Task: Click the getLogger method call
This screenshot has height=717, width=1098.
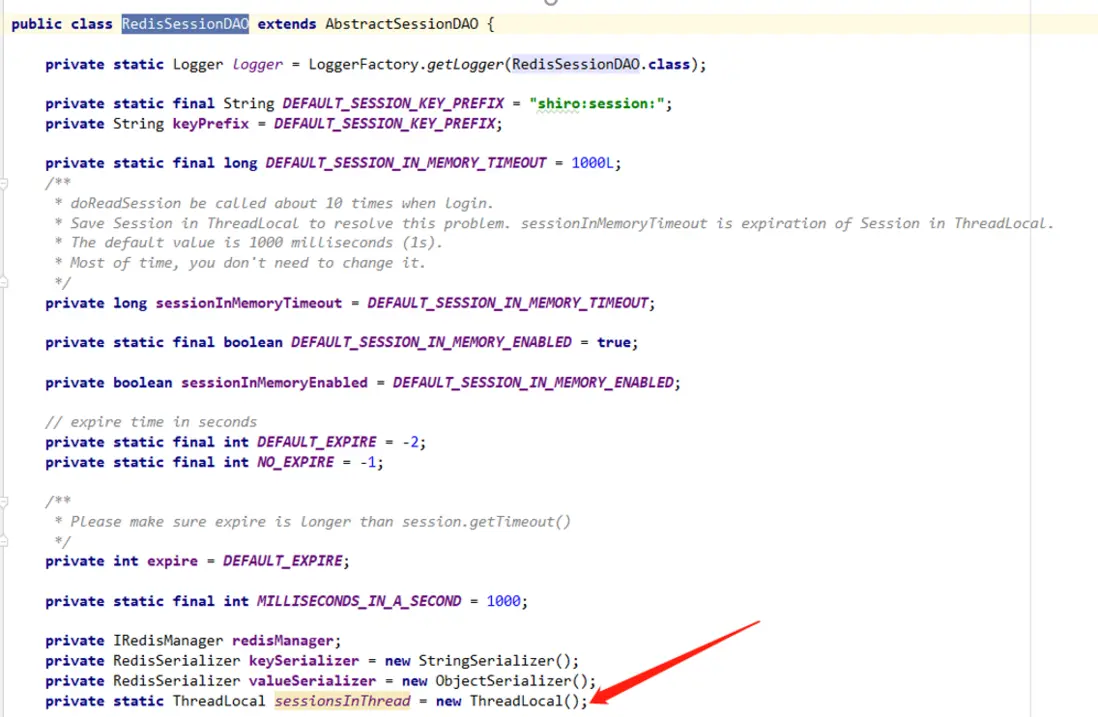Action: [x=465, y=64]
